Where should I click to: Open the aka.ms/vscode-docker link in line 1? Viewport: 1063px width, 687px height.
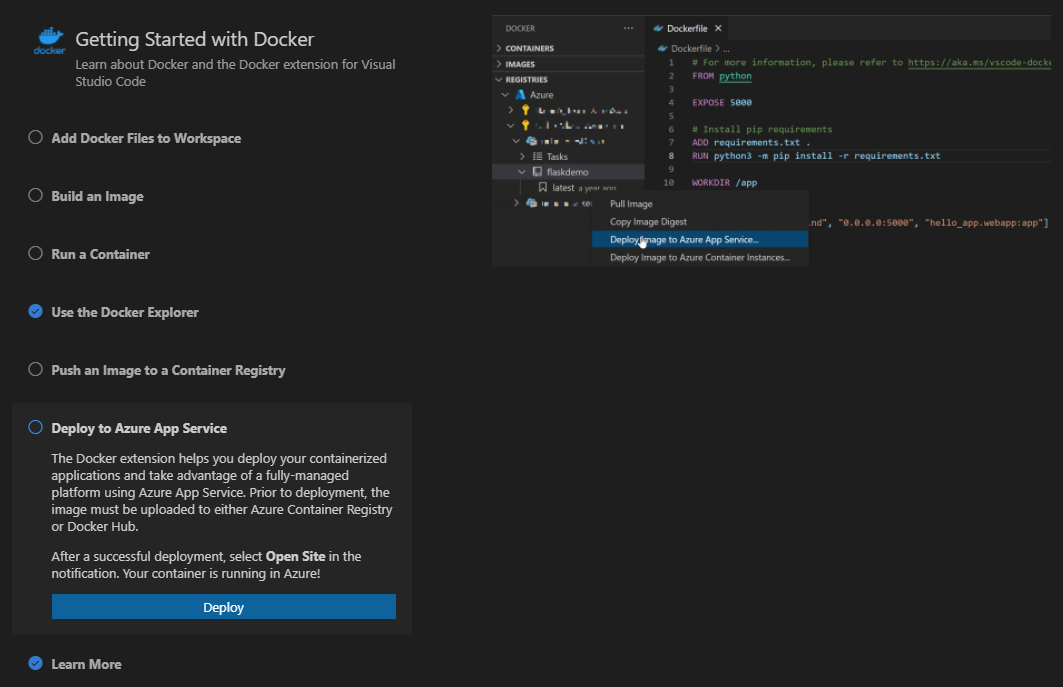pyautogui.click(x=979, y=62)
